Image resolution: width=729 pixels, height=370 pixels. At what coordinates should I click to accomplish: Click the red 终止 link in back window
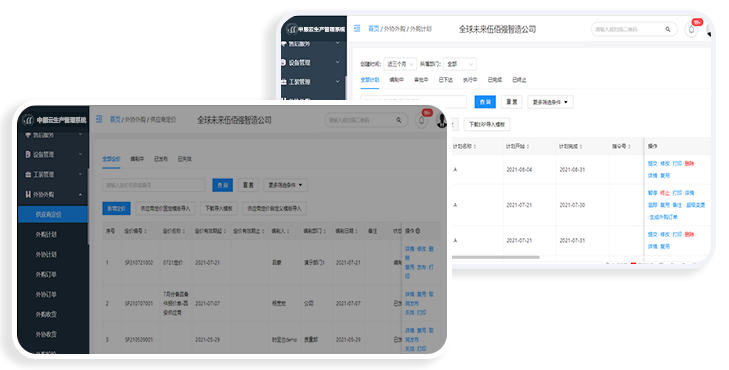(x=665, y=193)
